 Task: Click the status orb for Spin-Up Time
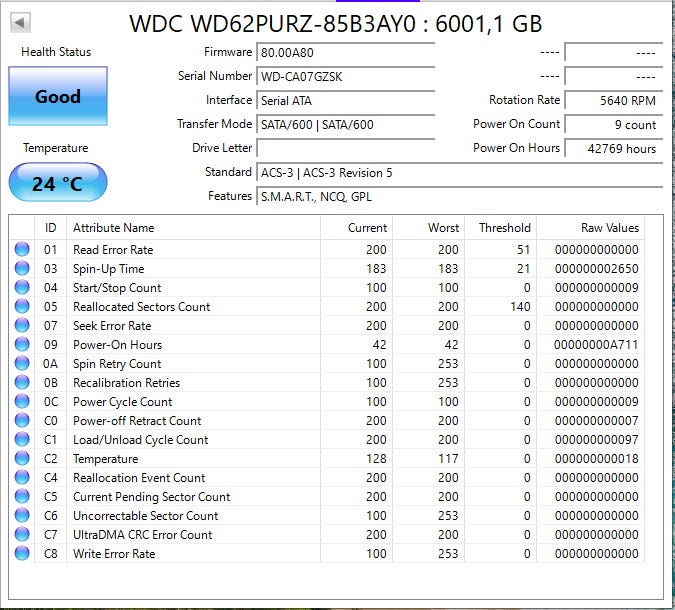click(x=22, y=268)
